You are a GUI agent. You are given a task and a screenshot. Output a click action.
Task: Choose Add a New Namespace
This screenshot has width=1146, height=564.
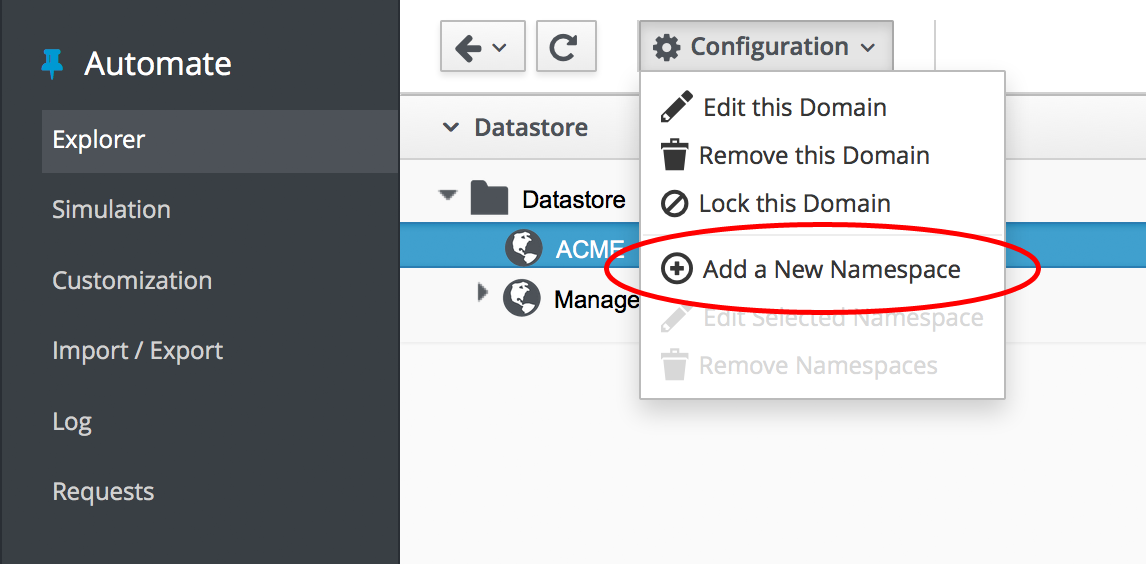(831, 270)
